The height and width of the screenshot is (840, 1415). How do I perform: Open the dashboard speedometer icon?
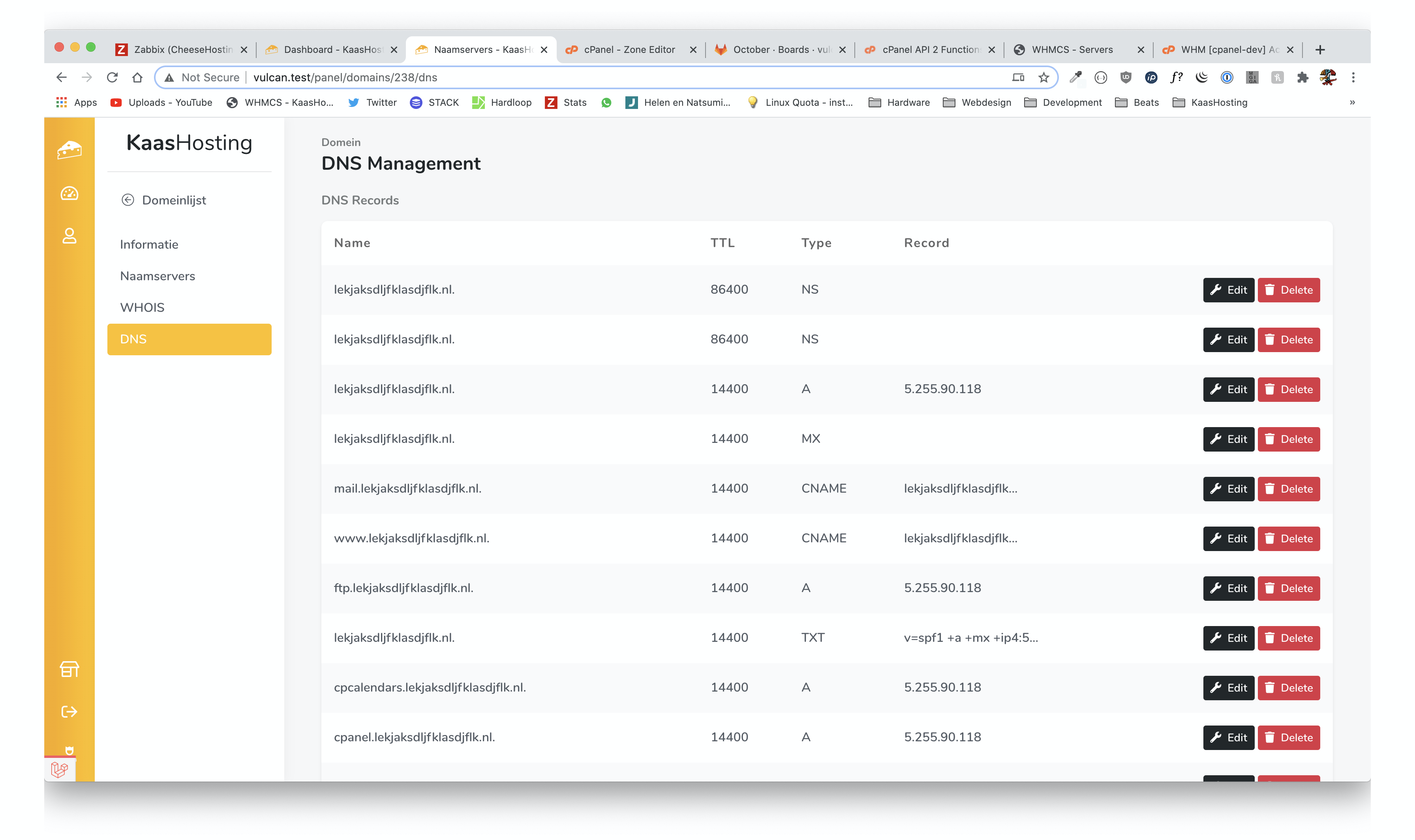[69, 193]
